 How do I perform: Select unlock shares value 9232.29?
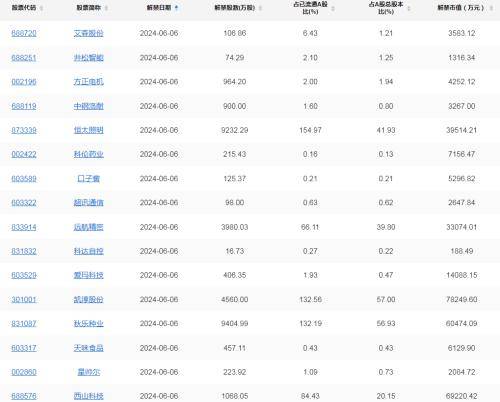pyautogui.click(x=235, y=130)
